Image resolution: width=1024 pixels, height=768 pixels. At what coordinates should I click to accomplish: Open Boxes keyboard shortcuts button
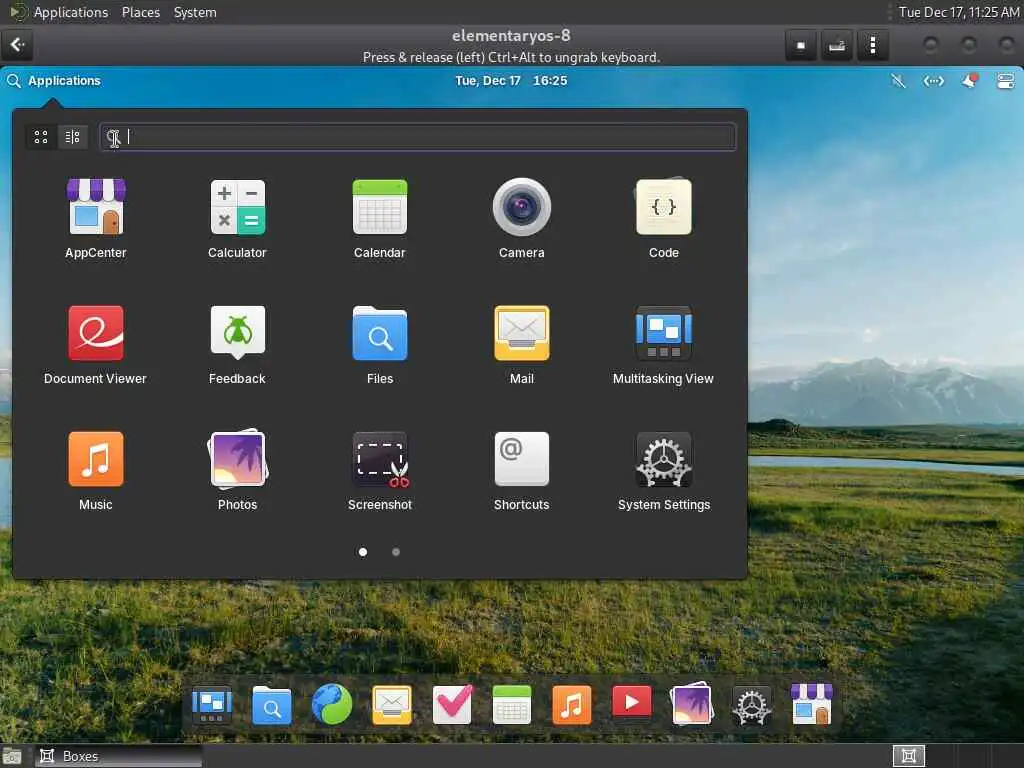click(x=837, y=45)
